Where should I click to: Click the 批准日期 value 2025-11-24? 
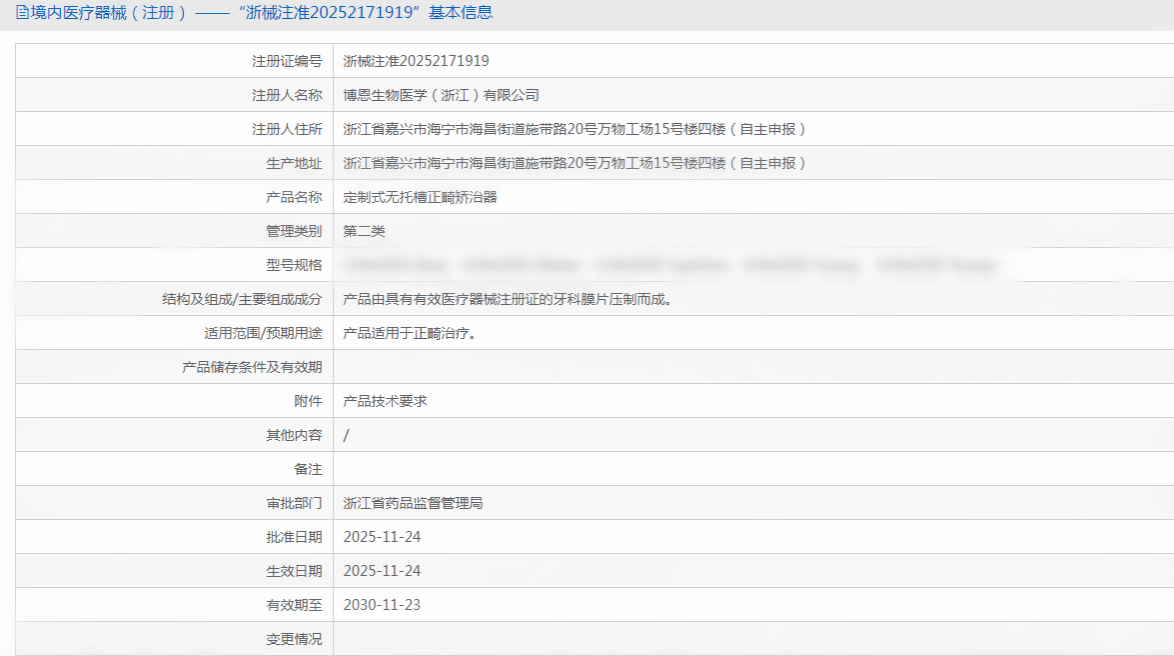tap(382, 537)
